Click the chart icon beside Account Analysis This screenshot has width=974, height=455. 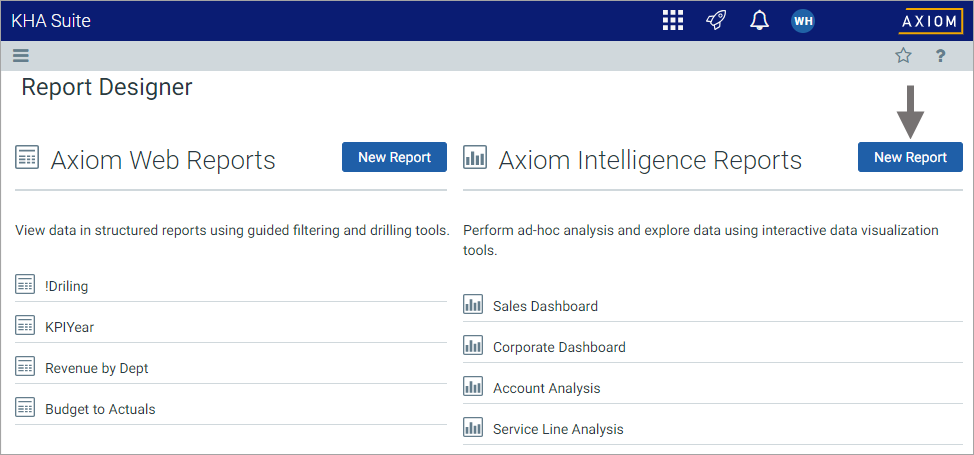[x=473, y=387]
